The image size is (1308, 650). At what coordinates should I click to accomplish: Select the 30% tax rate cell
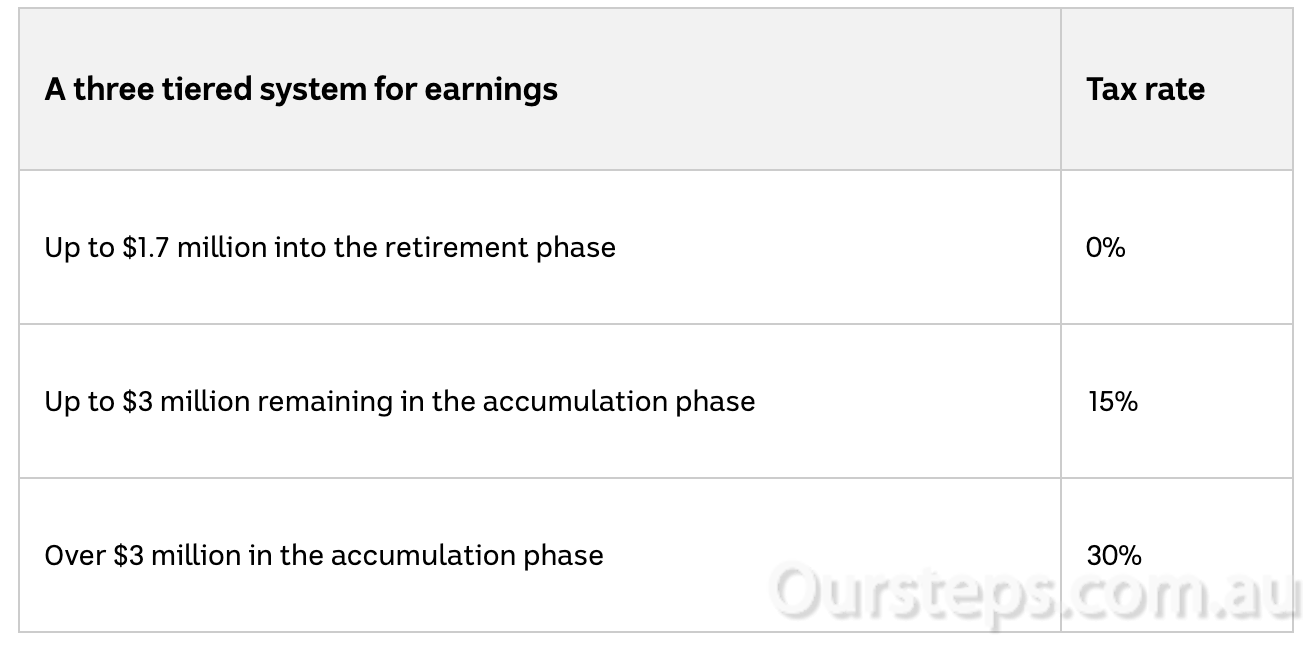[x=1114, y=555]
